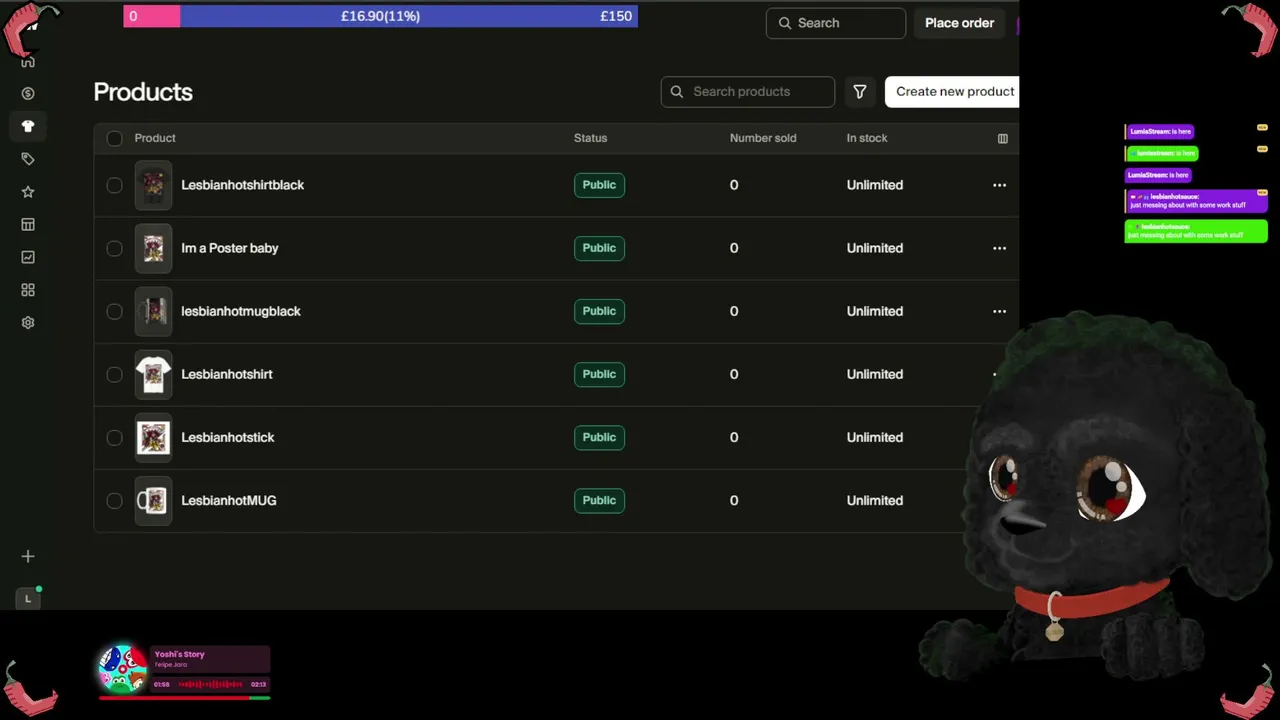
Task: Sort by the Number sold column header
Action: [x=763, y=138]
